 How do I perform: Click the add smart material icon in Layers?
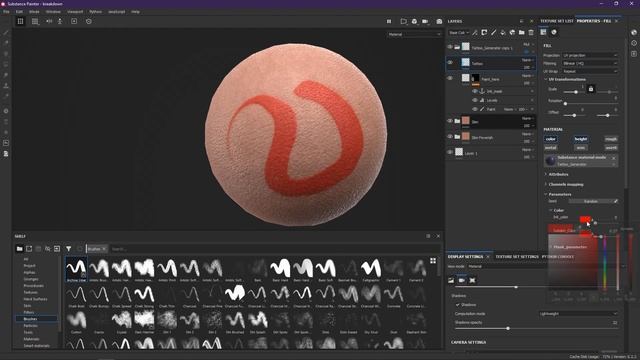pyautogui.click(x=513, y=32)
